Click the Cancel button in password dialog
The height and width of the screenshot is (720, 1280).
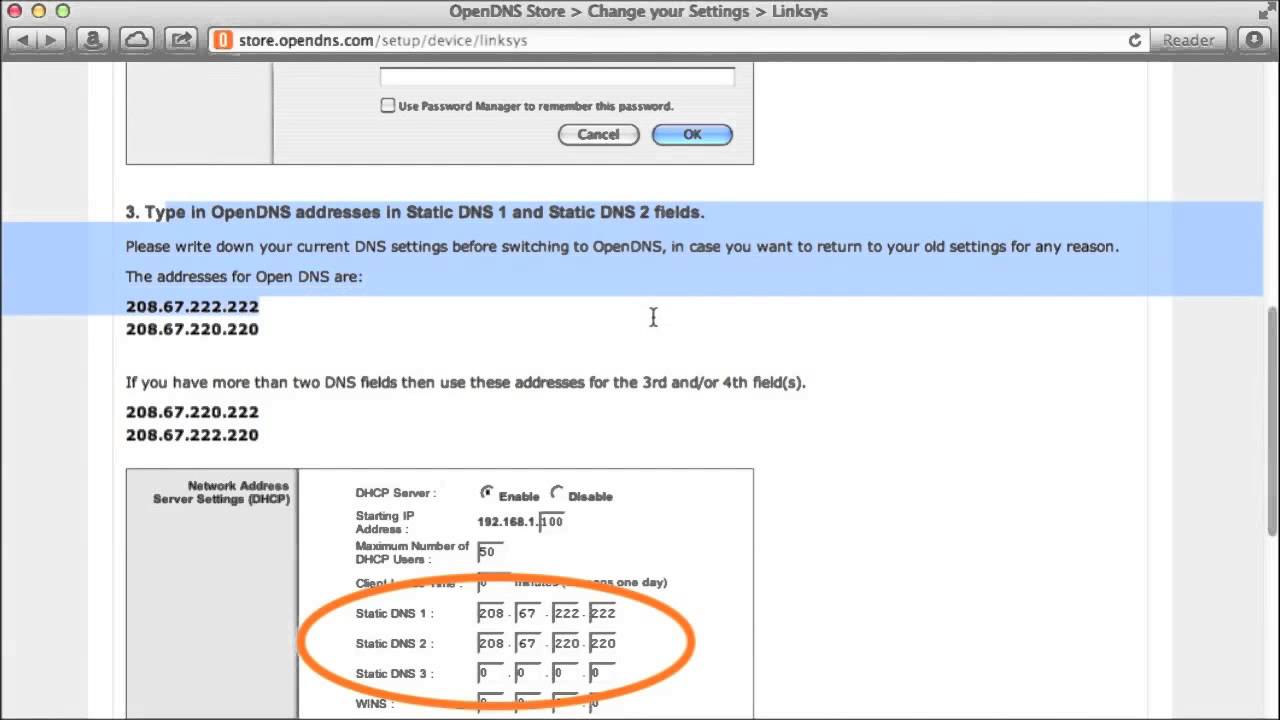click(x=598, y=134)
